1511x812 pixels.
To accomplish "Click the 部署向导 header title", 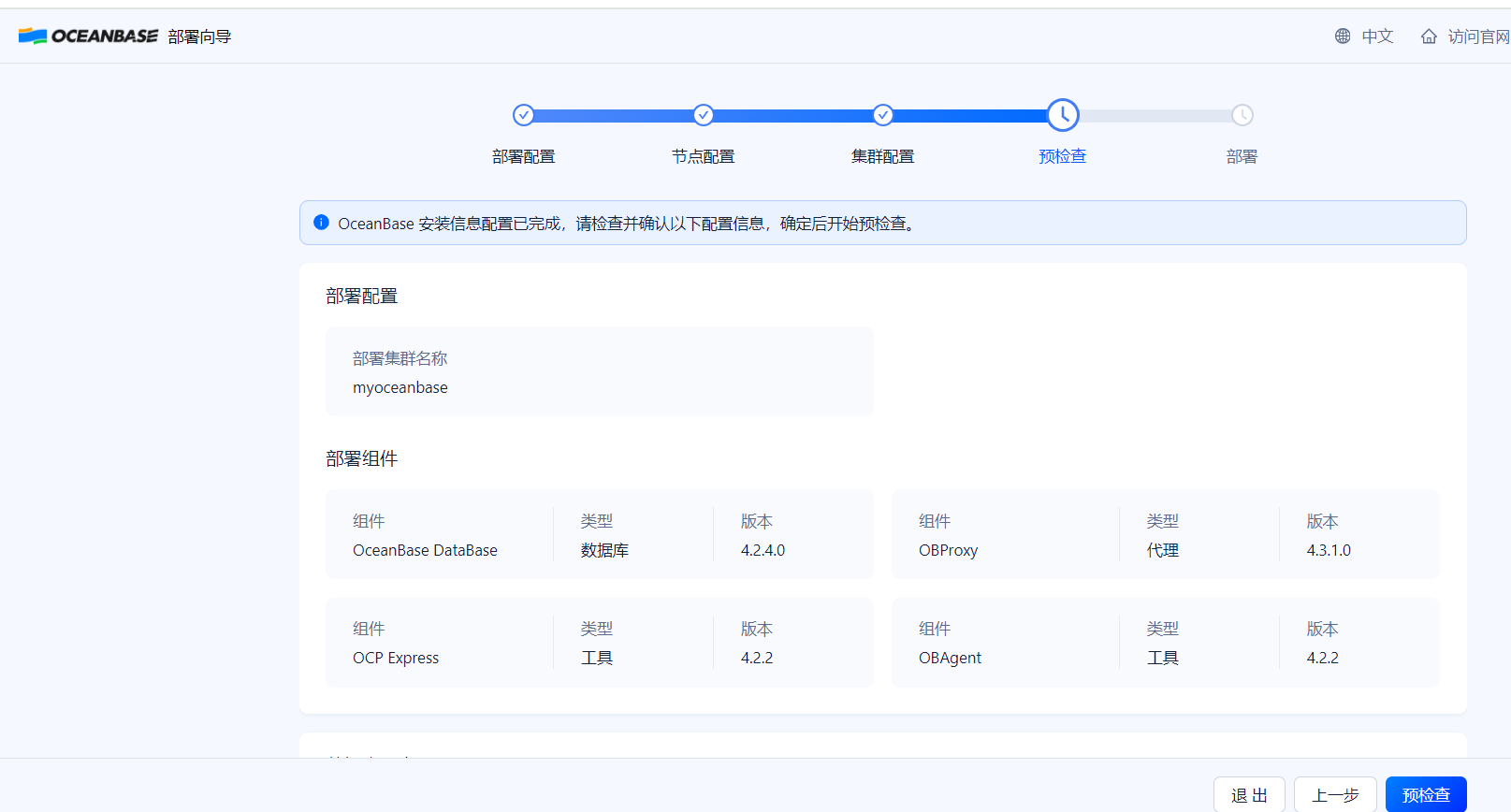I will coord(199,36).
